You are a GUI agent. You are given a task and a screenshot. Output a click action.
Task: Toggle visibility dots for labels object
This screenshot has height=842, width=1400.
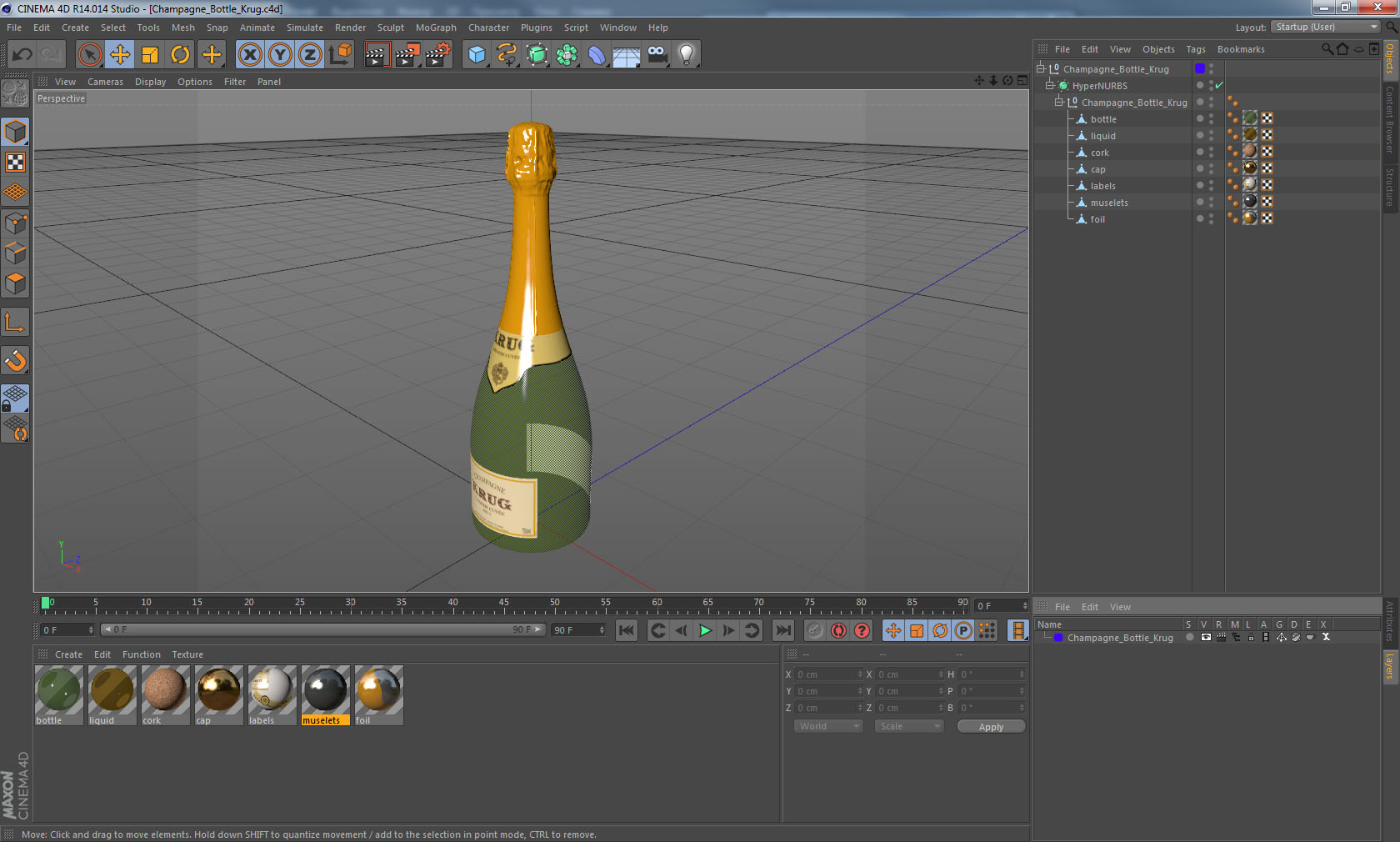1211,185
